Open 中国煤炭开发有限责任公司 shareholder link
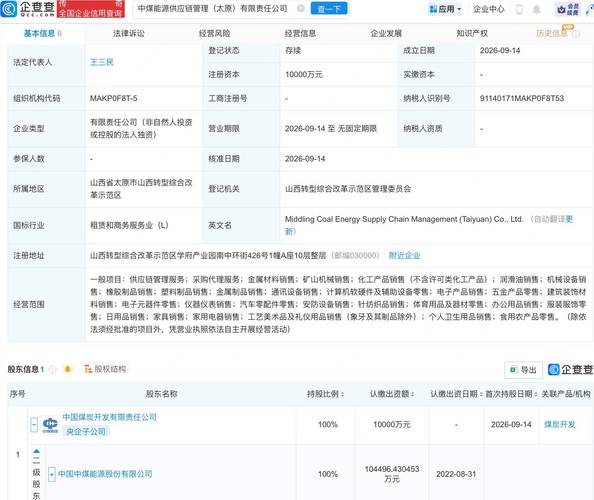The height and width of the screenshot is (500, 594). 109,417
